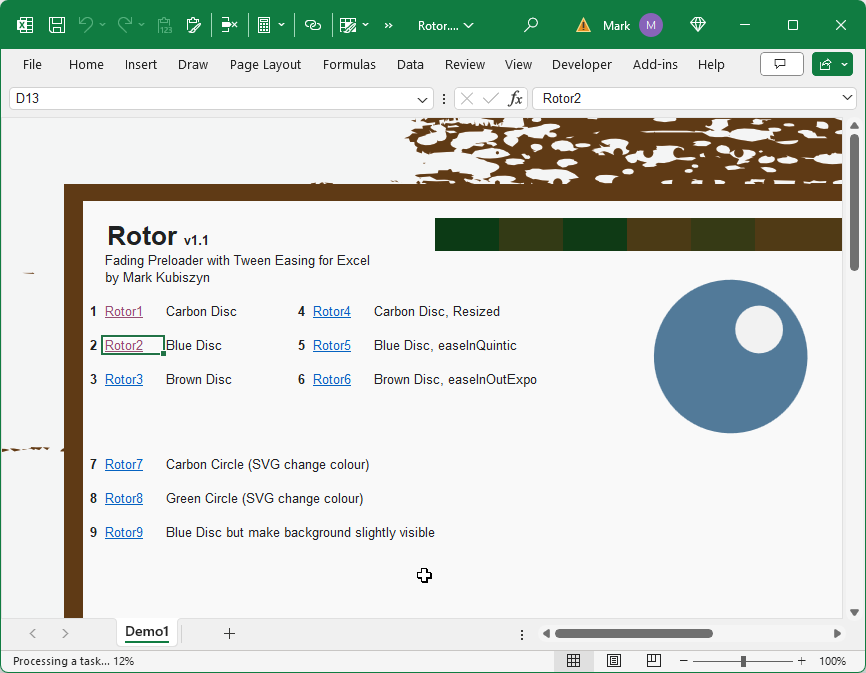Open the Comments pane button
The image size is (866, 673).
pos(781,64)
